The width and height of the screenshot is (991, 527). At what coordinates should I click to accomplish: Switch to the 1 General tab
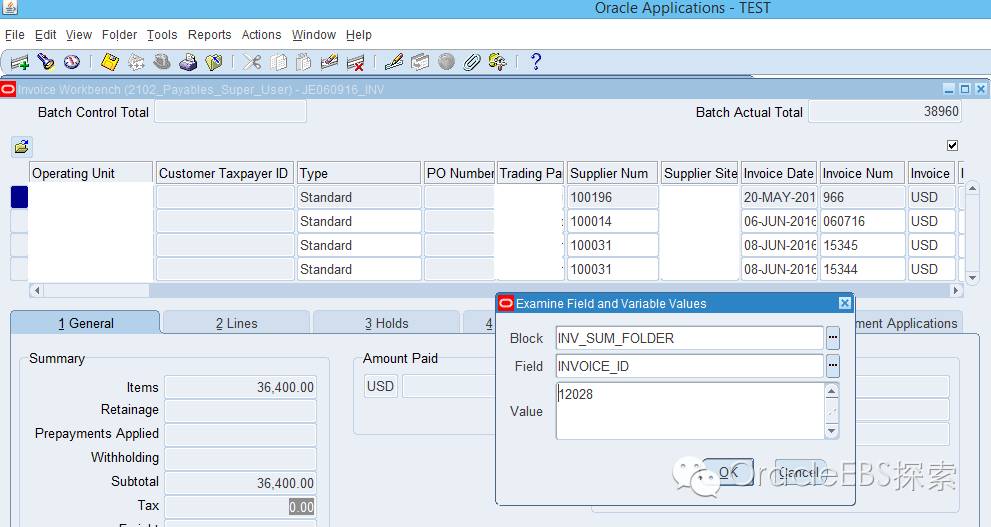pyautogui.click(x=85, y=323)
